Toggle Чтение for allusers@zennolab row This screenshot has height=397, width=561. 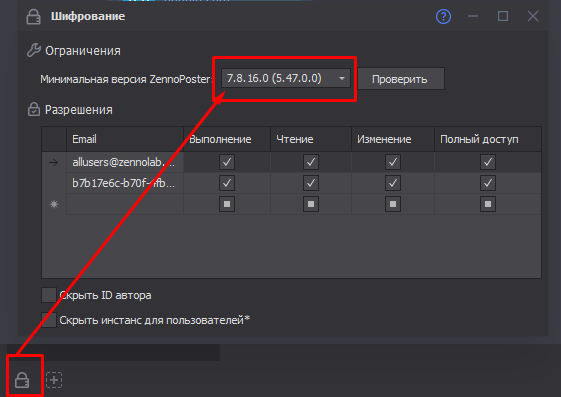pos(311,162)
